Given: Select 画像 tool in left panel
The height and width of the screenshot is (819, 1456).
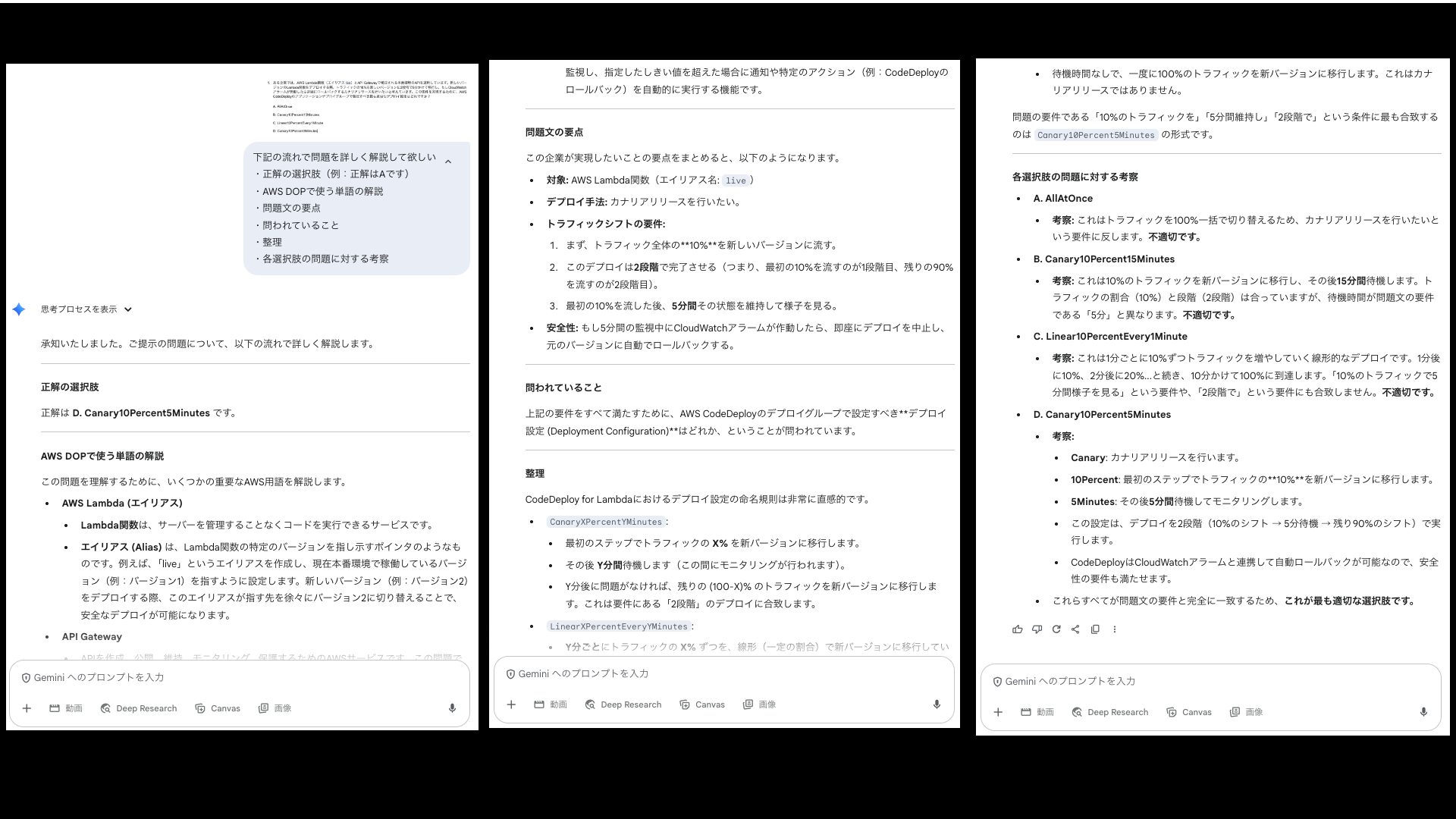Looking at the screenshot, I should 275,708.
